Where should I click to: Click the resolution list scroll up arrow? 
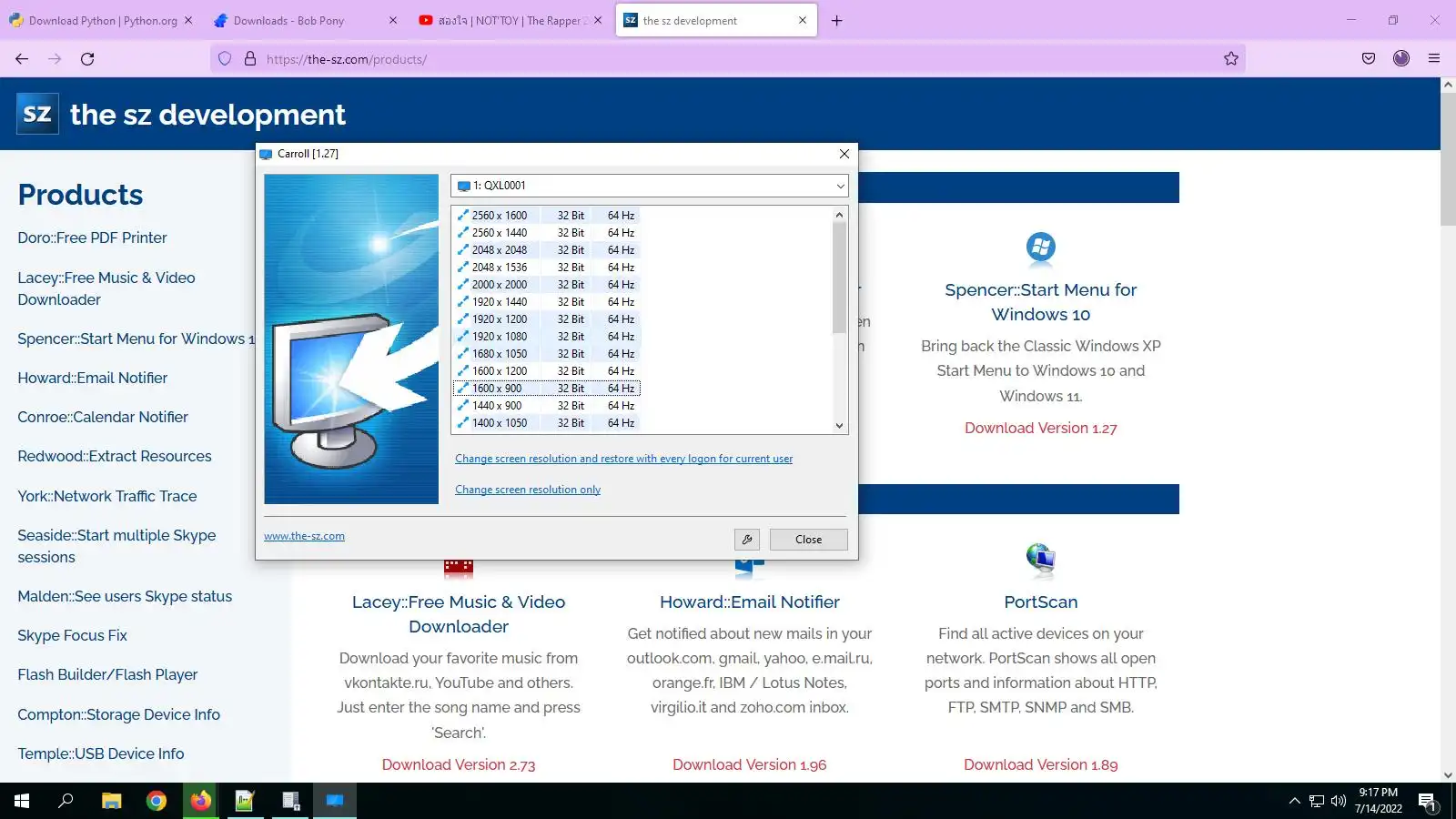pos(839,215)
